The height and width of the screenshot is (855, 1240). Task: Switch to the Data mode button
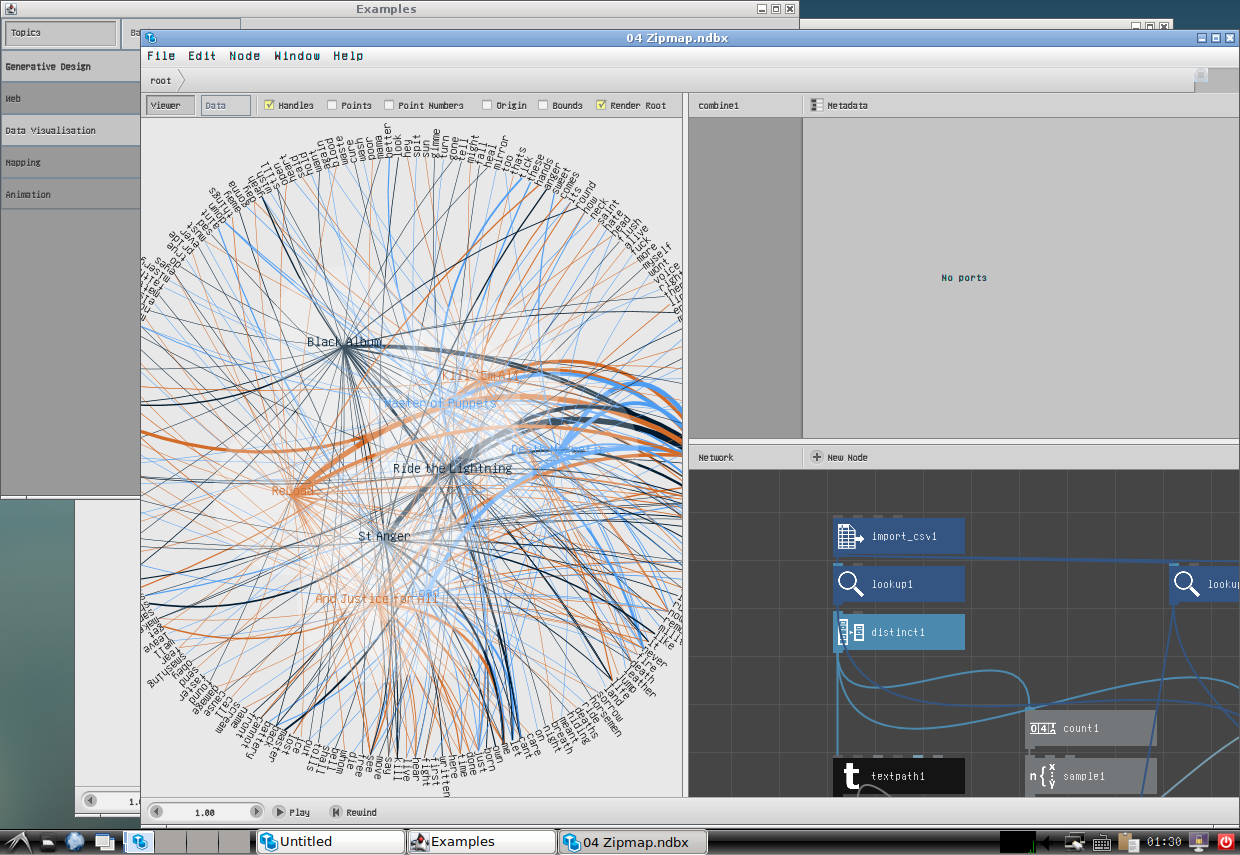click(226, 105)
